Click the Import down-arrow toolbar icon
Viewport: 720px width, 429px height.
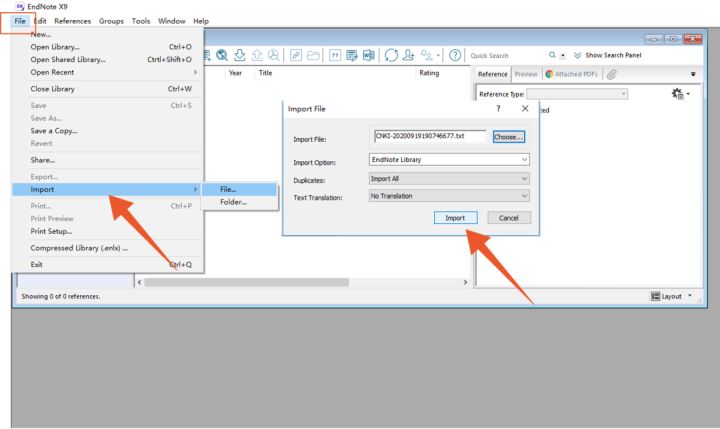(239, 55)
